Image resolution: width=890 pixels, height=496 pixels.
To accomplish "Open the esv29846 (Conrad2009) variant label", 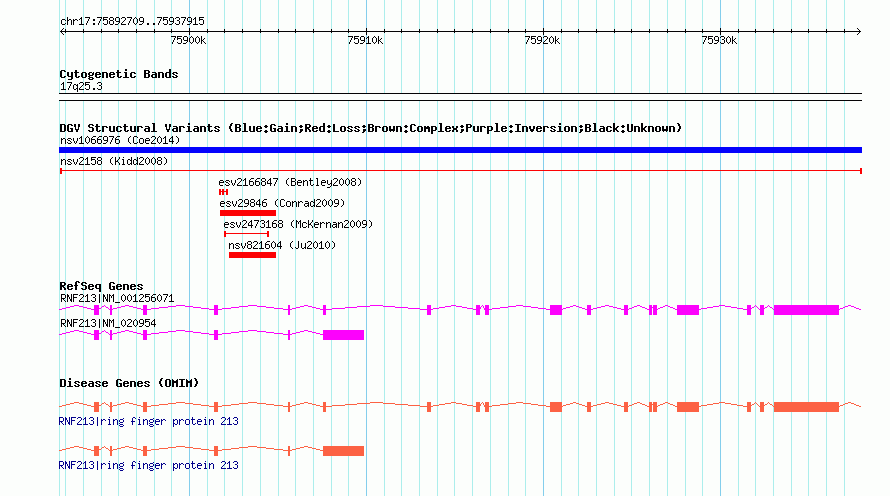I will (282, 203).
